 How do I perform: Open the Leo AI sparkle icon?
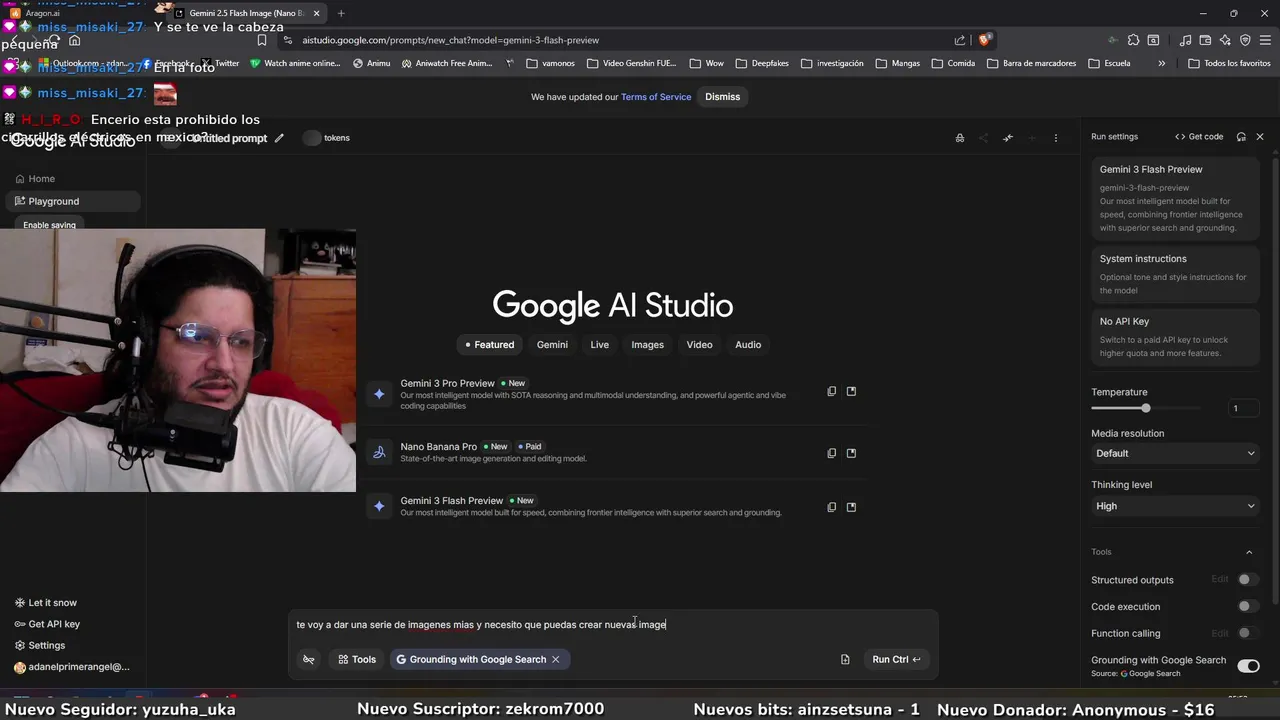coord(1225,40)
